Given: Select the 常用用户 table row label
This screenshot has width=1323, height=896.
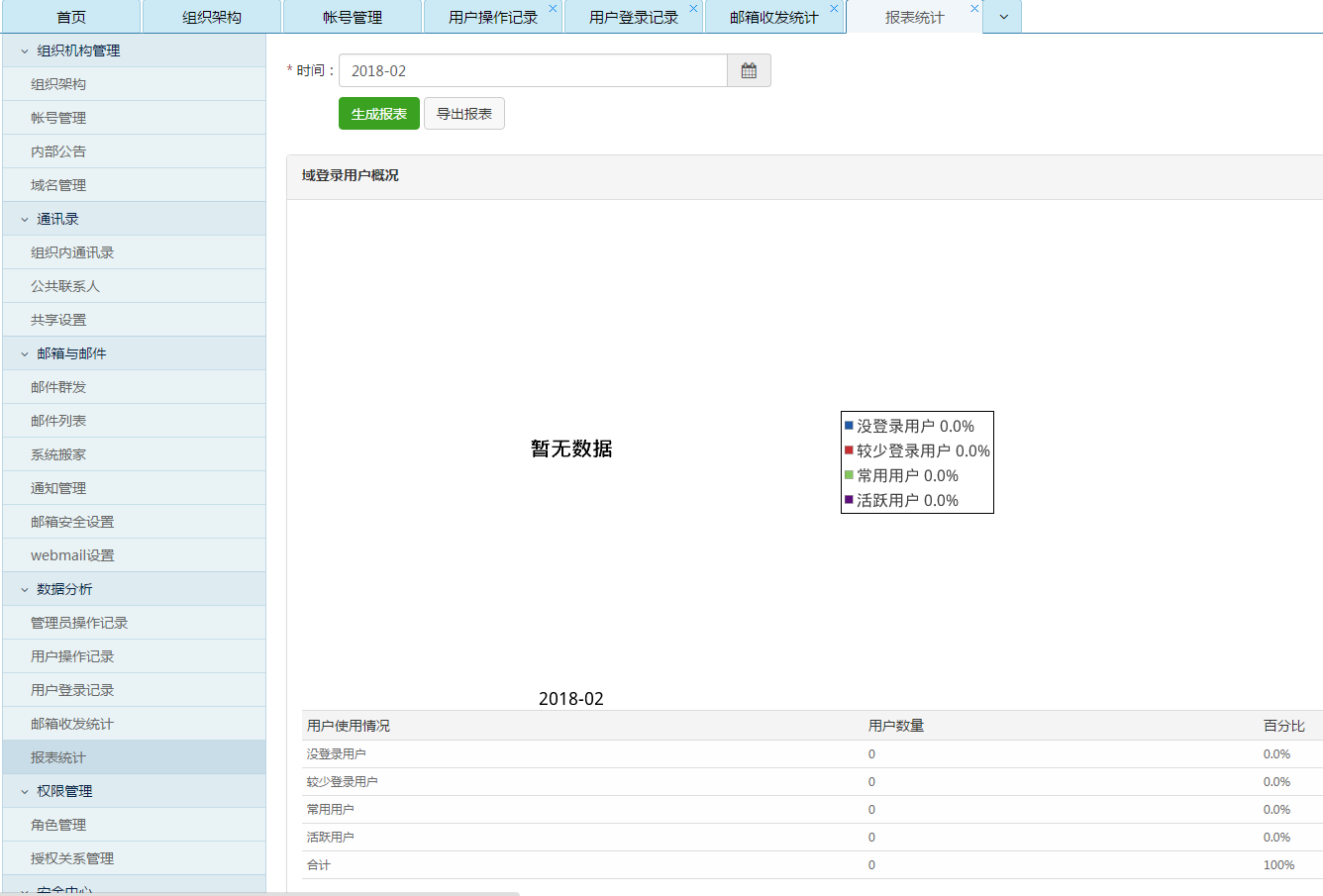Looking at the screenshot, I should click(x=330, y=810).
